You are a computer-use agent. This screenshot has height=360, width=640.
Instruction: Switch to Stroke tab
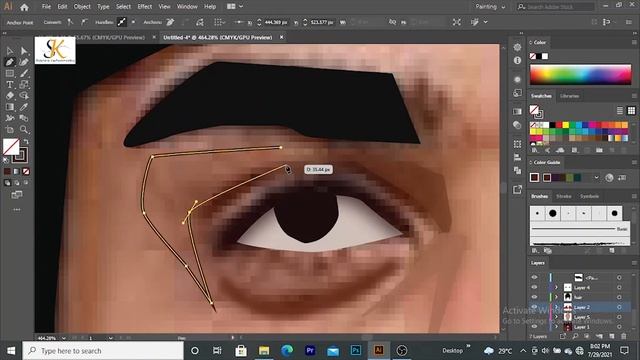(564, 196)
